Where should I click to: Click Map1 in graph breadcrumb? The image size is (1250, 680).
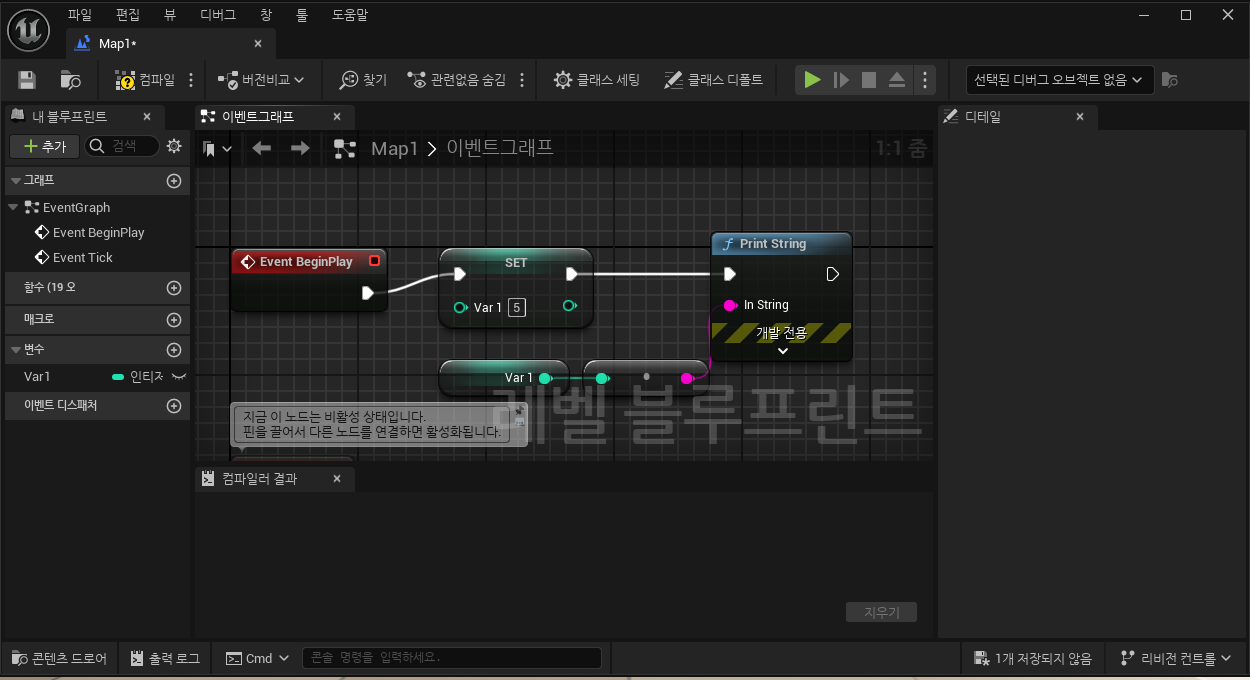pos(394,149)
